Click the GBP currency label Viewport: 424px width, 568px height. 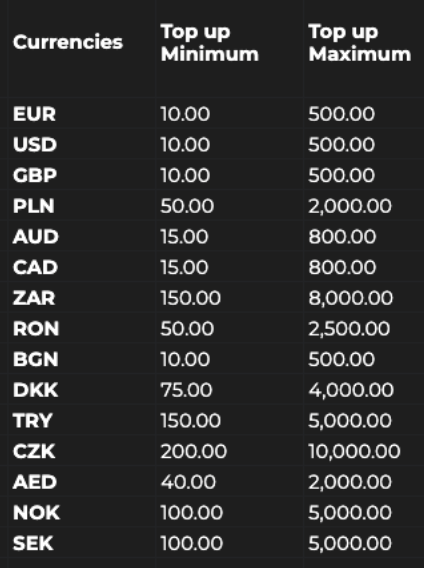tap(35, 175)
